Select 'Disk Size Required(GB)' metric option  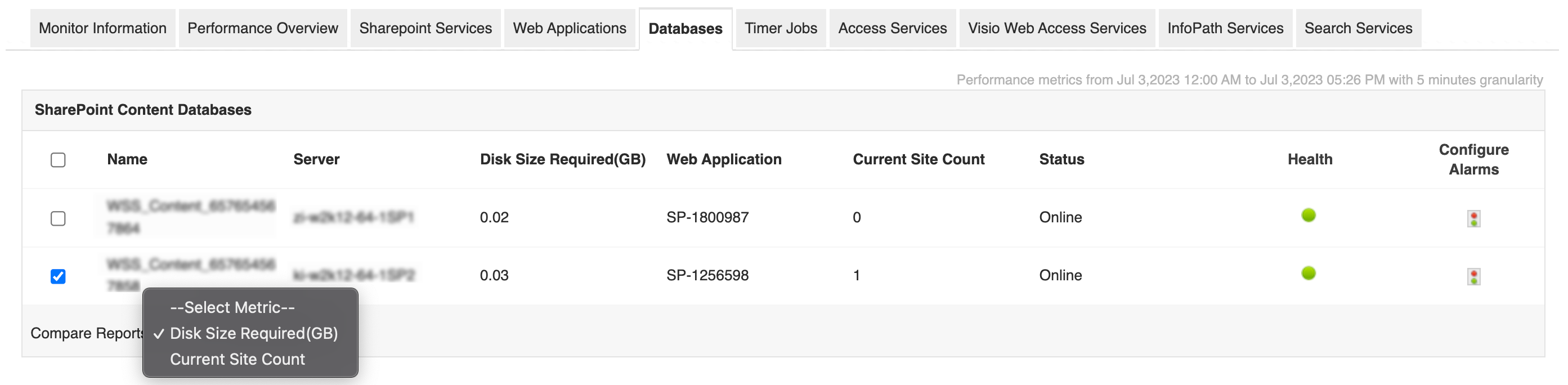pyautogui.click(x=253, y=334)
